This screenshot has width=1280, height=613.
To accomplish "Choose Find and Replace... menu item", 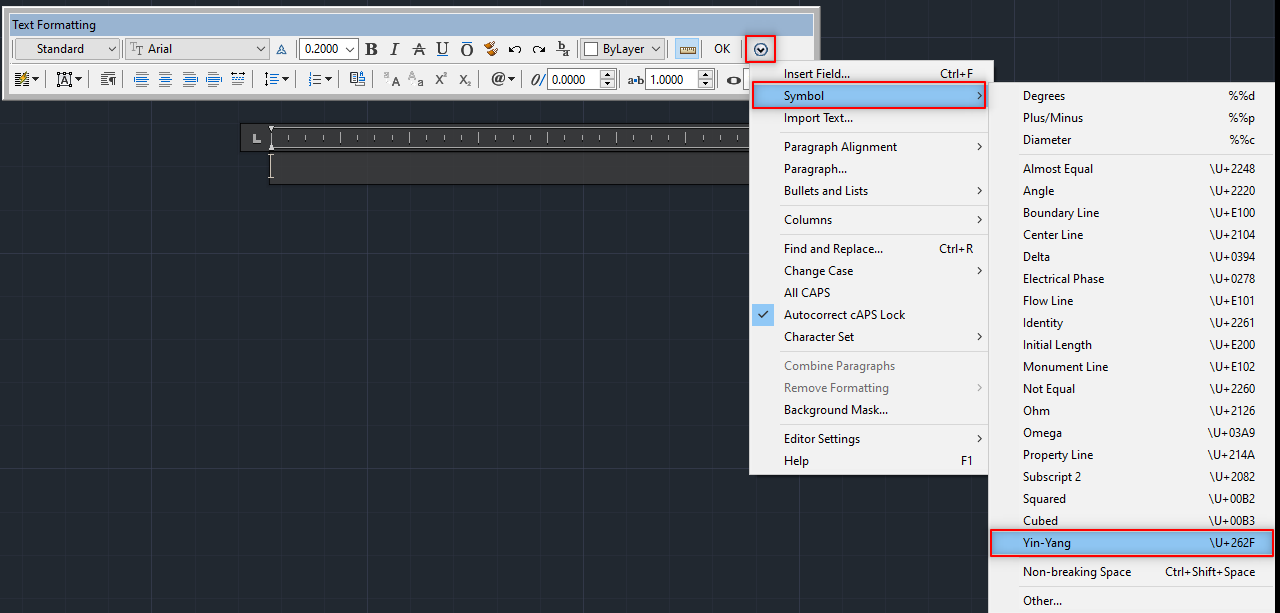I will [868, 249].
